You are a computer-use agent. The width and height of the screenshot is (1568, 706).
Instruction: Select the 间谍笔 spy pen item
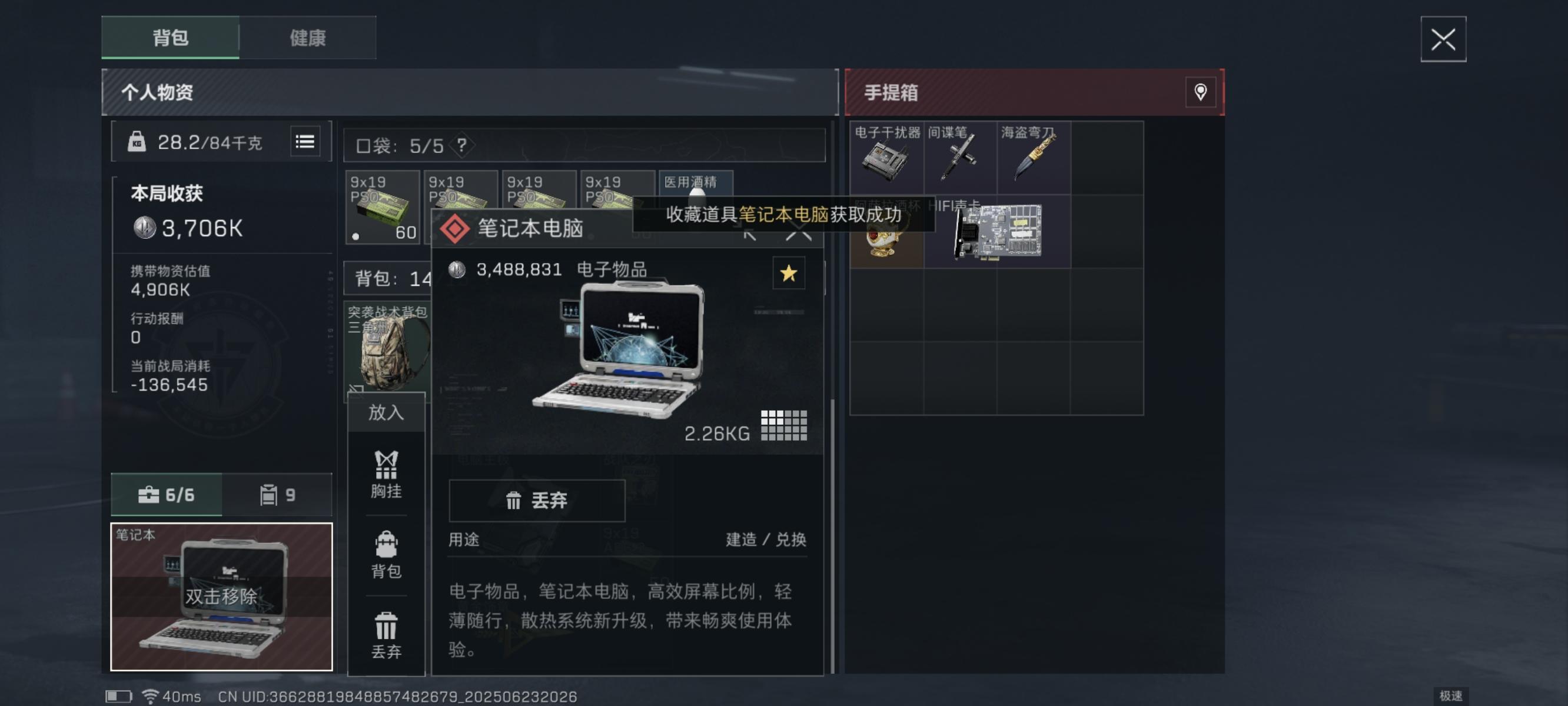961,158
